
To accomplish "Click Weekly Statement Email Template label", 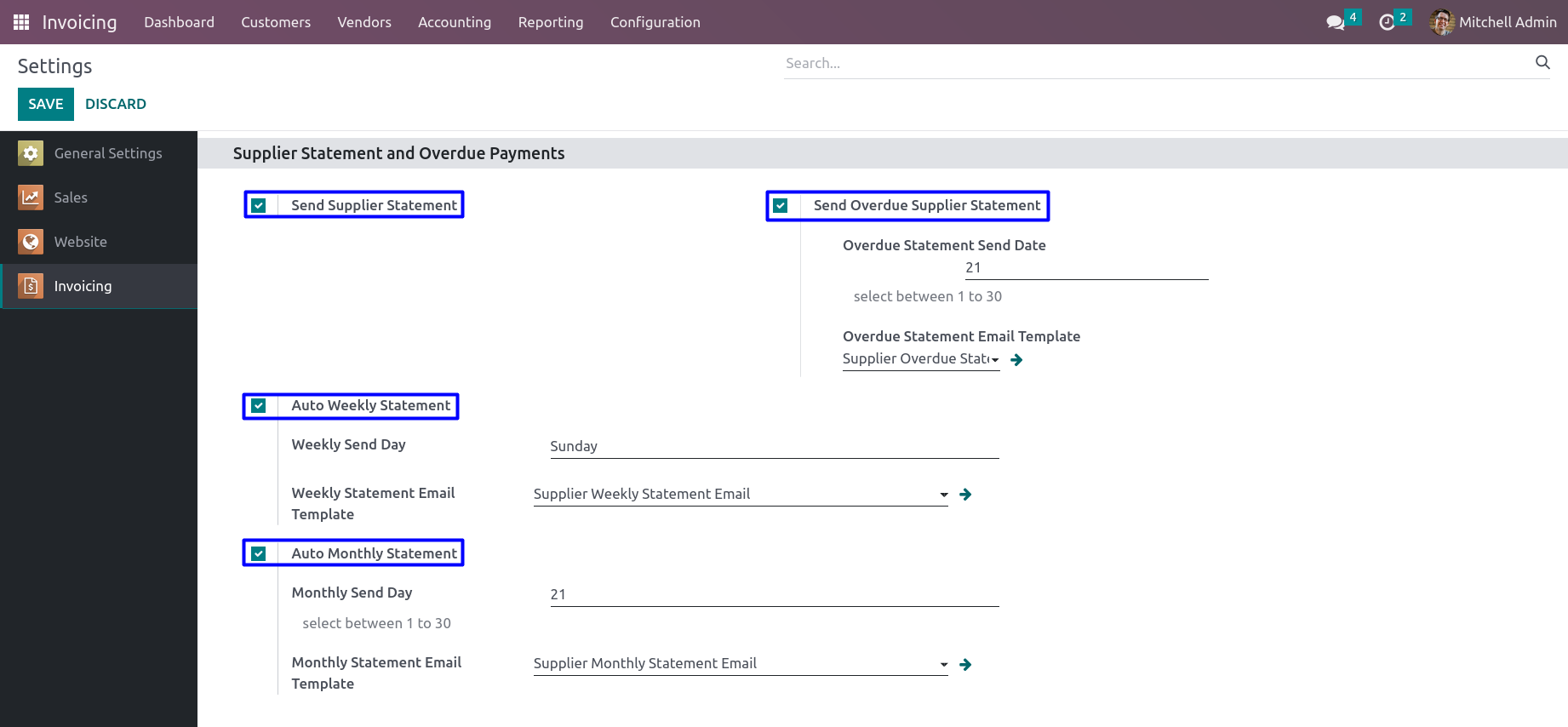I will click(374, 503).
